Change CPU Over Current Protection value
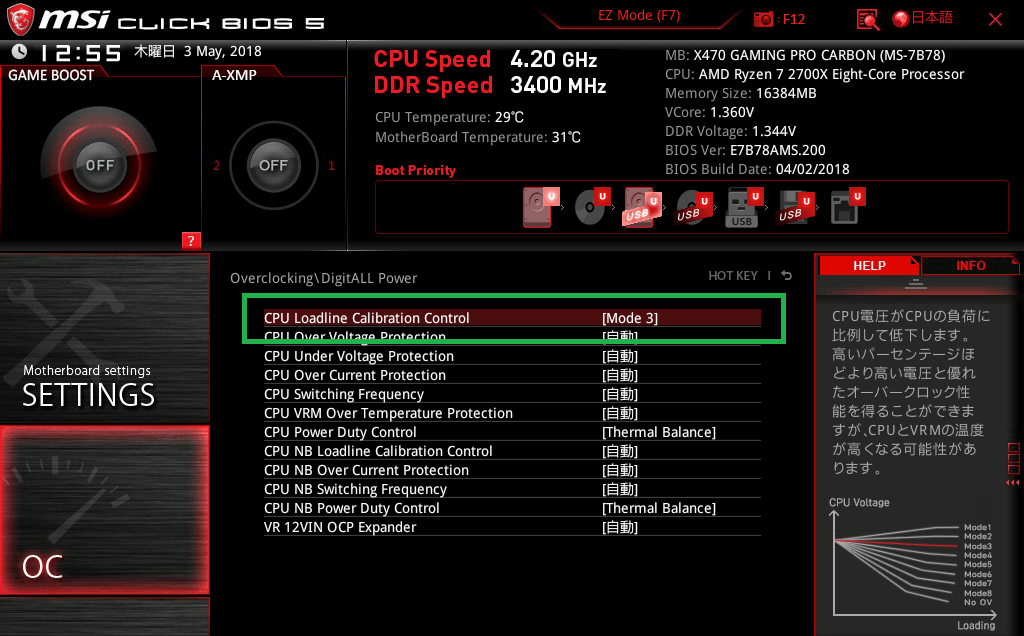1024x636 pixels. pos(620,375)
